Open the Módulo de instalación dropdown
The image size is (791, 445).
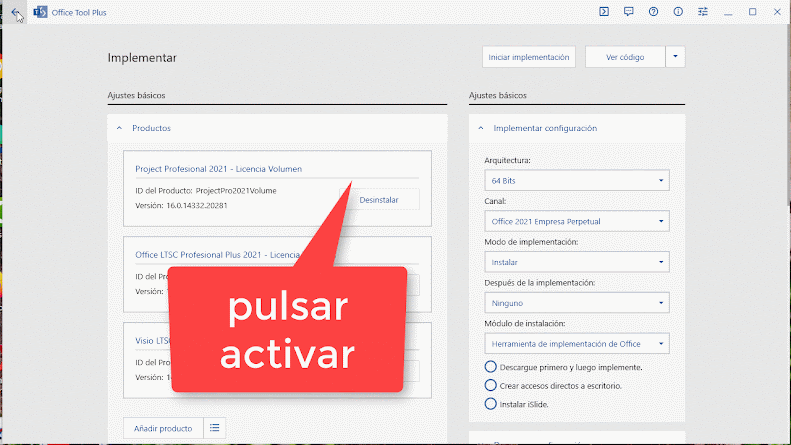577,344
